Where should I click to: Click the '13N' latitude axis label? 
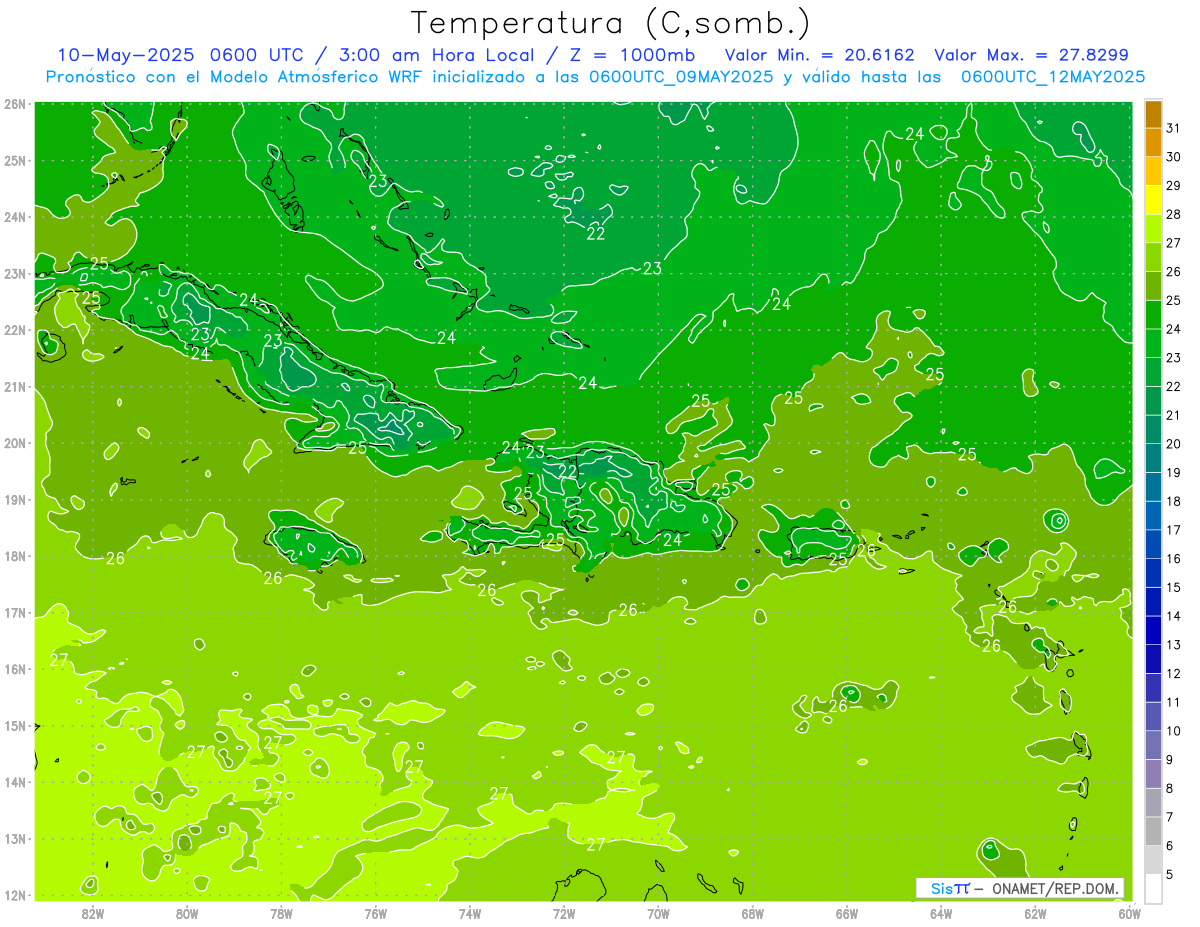[14, 838]
